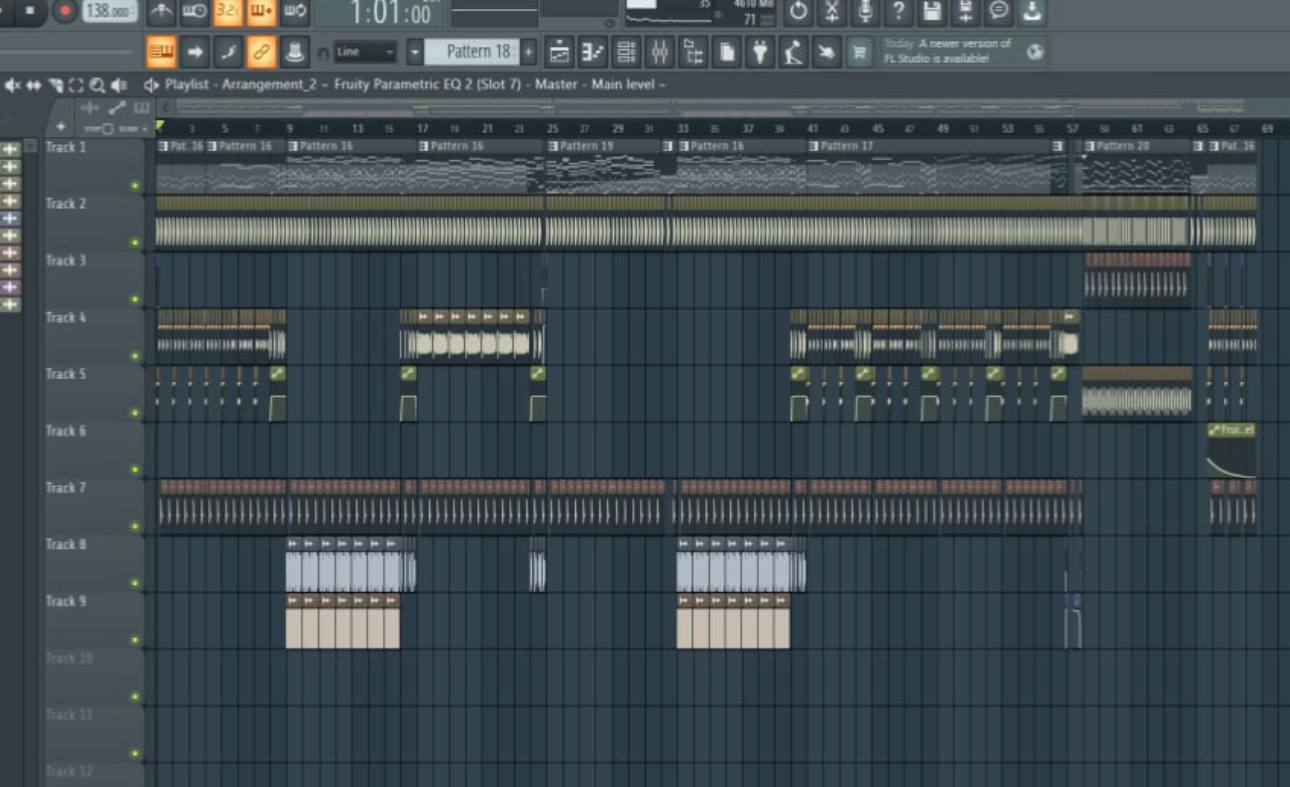Viewport: 1290px width, 787px height.
Task: Click the download/export arrow icon
Action: (1033, 11)
